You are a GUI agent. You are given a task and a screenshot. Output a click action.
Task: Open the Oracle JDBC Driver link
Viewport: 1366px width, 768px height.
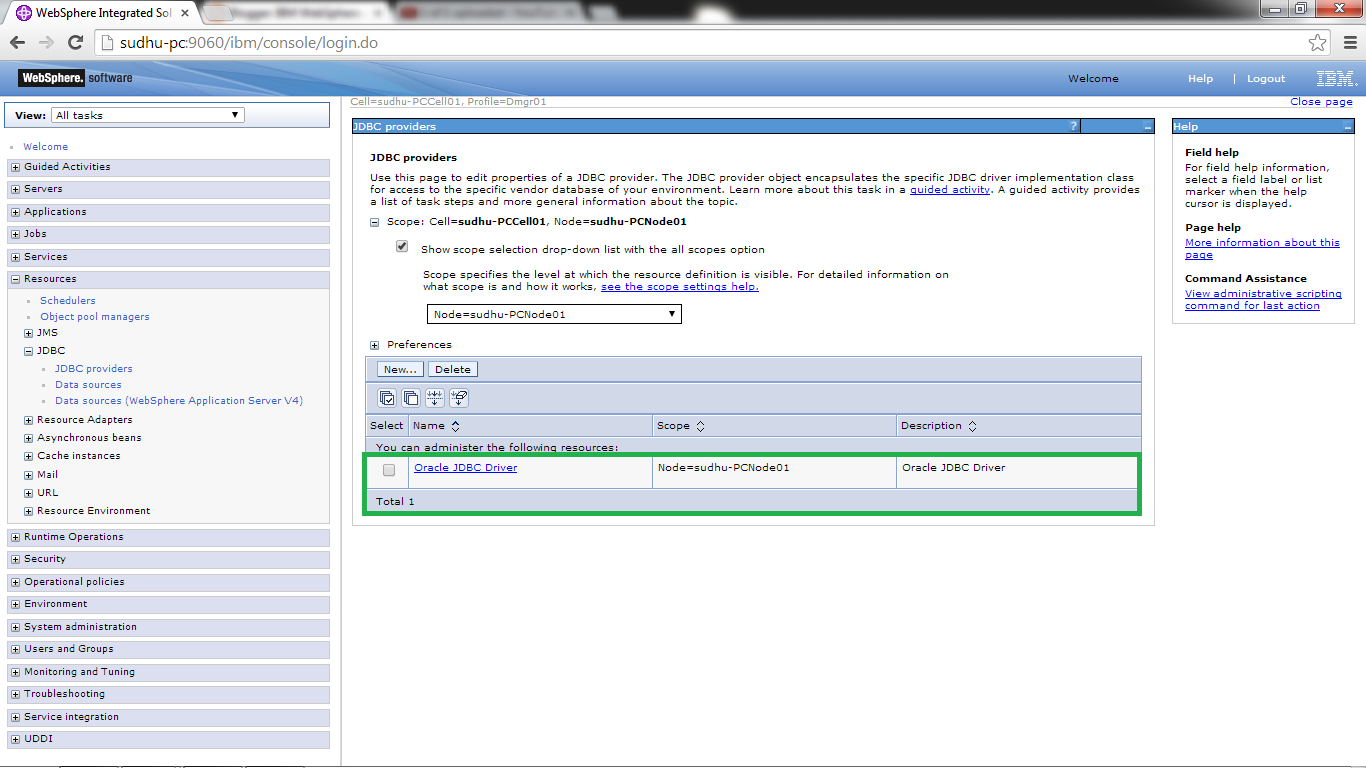tap(465, 467)
